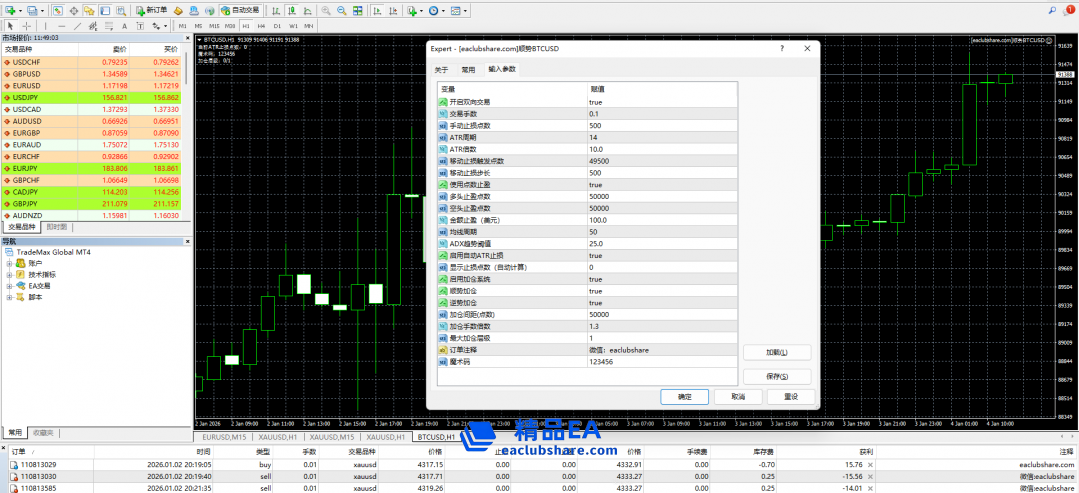This screenshot has width=1079, height=493.
Task: Switch to the 常用 tab in dialog
Action: (x=468, y=69)
